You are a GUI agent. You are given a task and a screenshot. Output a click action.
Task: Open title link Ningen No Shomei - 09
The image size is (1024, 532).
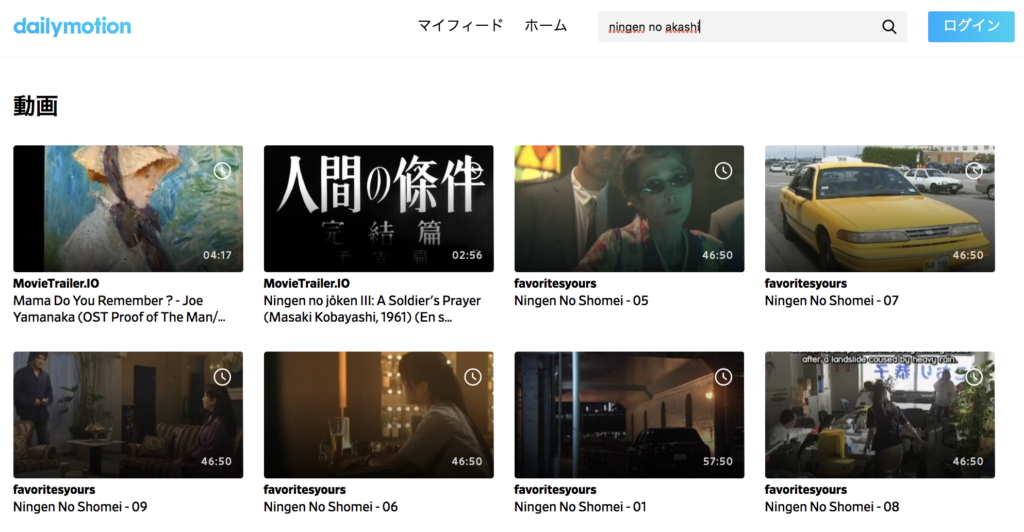80,507
